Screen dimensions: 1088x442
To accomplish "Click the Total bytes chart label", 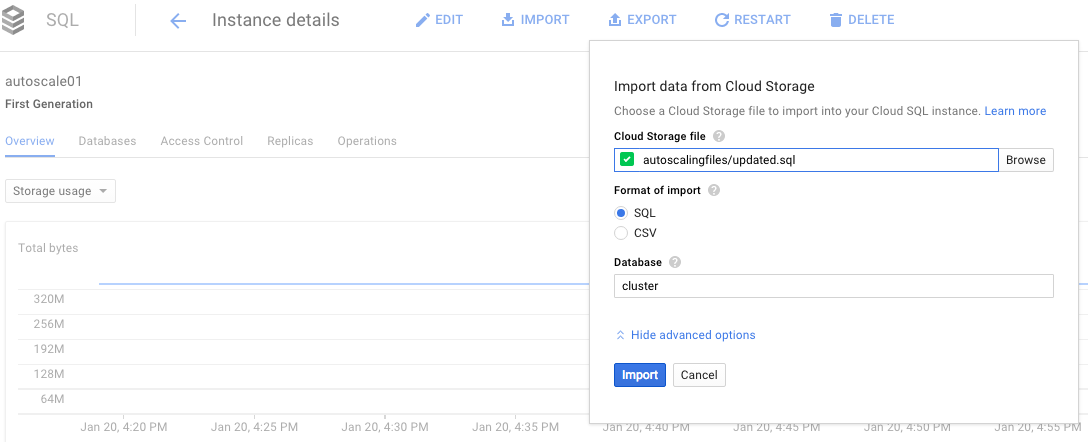I will [49, 248].
